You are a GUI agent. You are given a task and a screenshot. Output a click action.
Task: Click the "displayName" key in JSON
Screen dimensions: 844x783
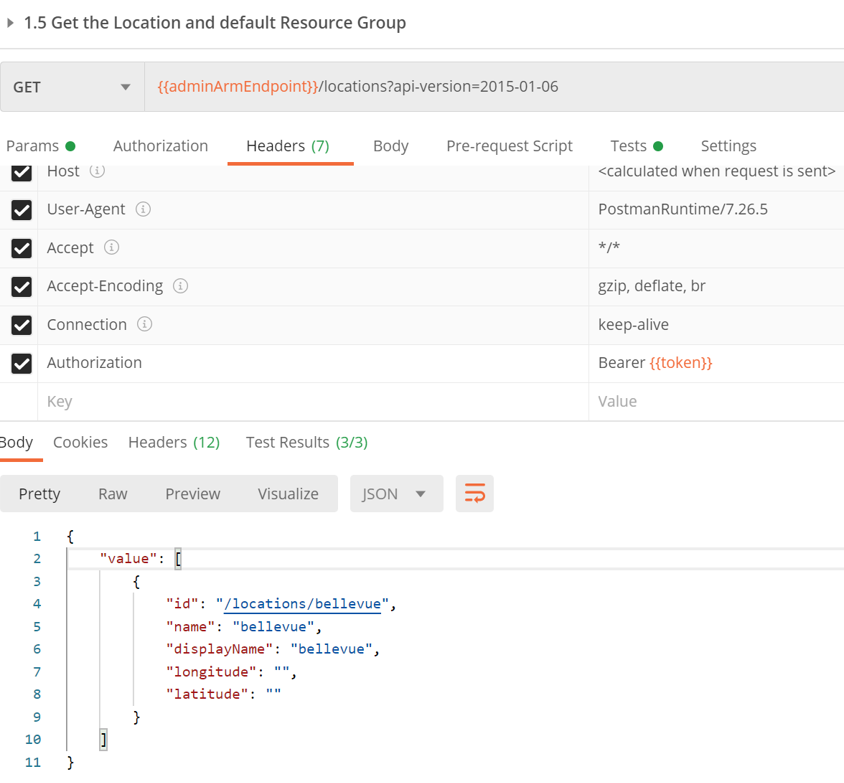pos(219,649)
